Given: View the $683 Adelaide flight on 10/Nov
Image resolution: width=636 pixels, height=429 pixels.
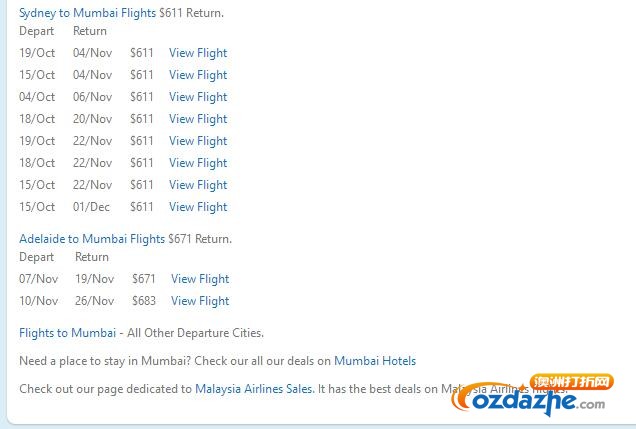Looking at the screenshot, I should (x=200, y=301).
